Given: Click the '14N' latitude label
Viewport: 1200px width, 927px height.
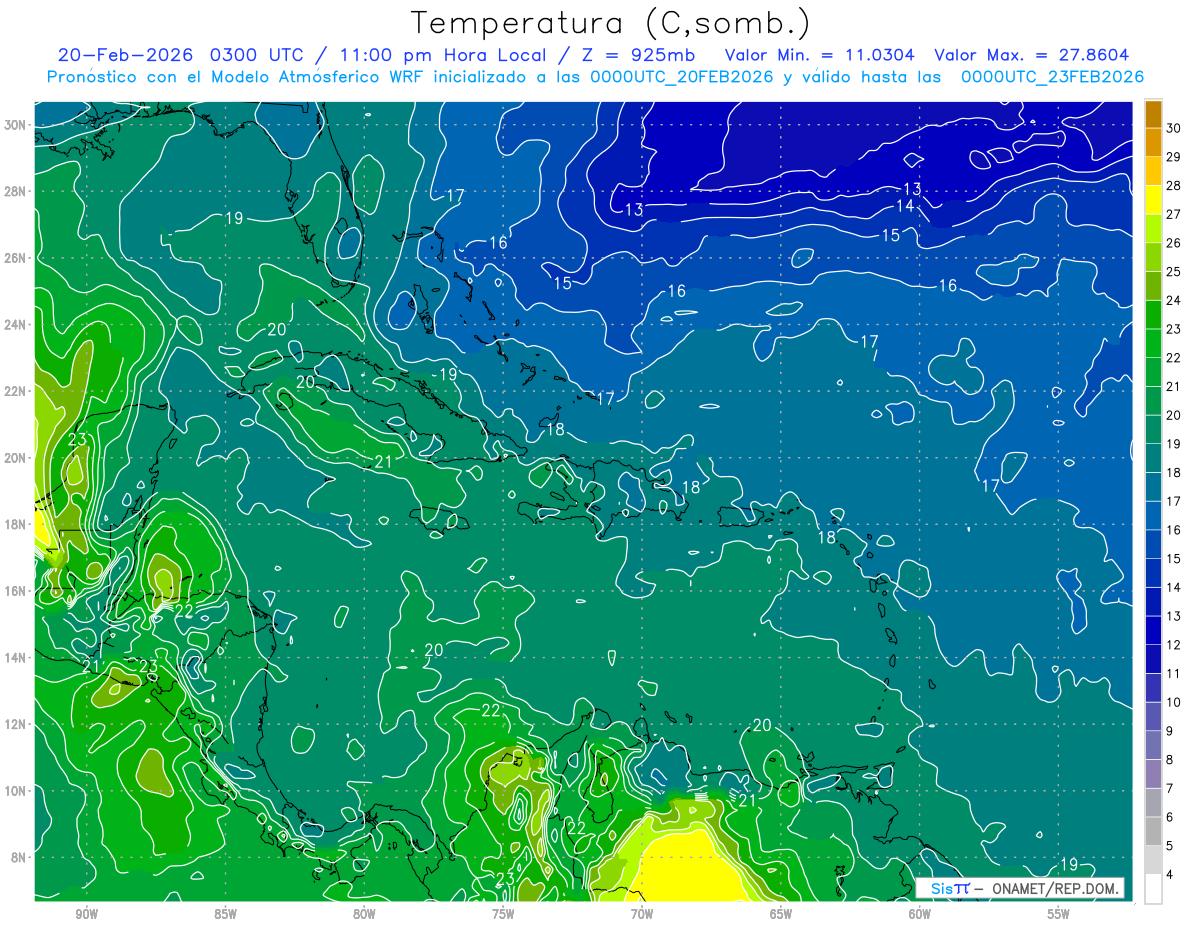Looking at the screenshot, I should 15,658.
